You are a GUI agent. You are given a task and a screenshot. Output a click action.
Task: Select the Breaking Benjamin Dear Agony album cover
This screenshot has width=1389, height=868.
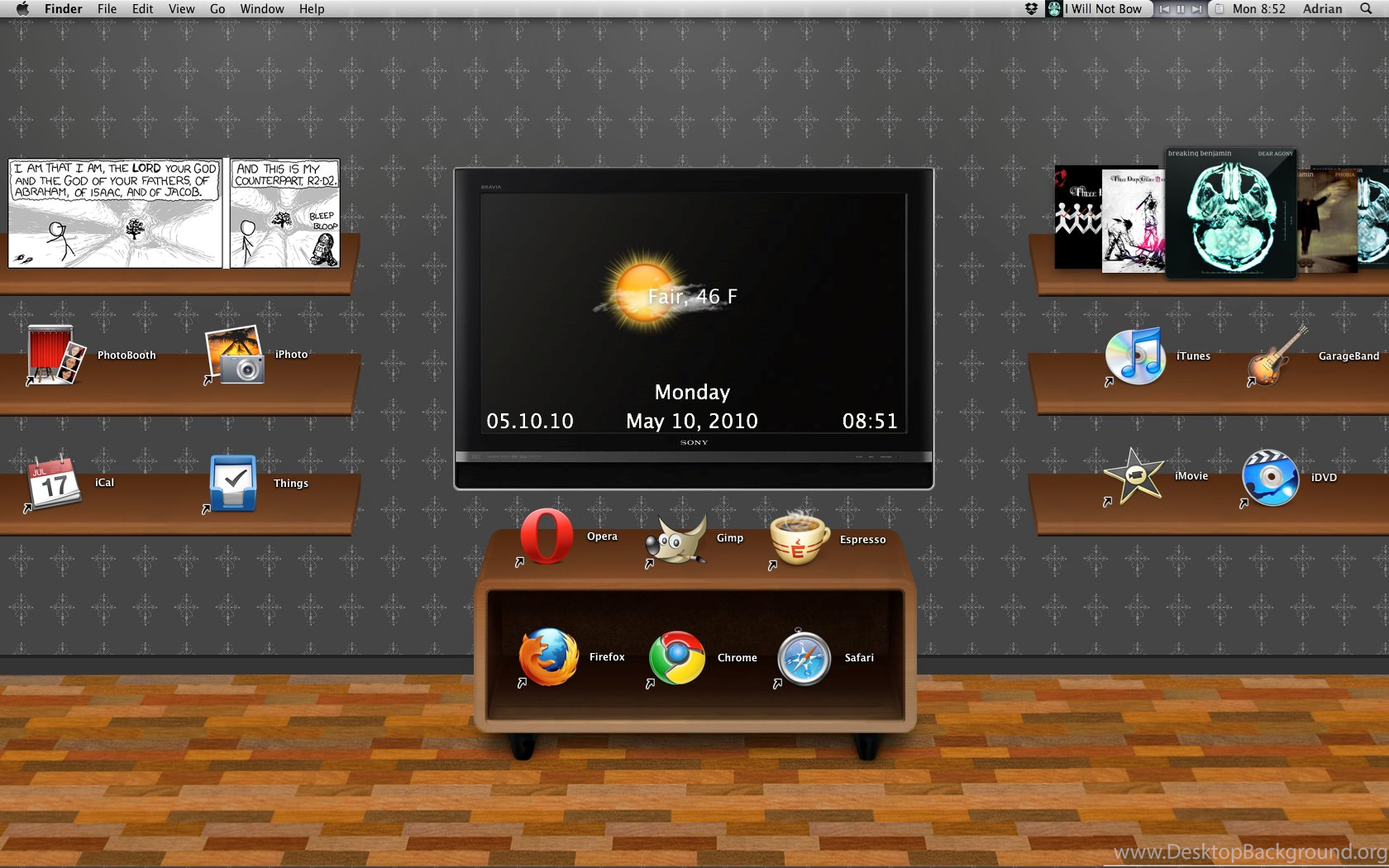[x=1230, y=214]
